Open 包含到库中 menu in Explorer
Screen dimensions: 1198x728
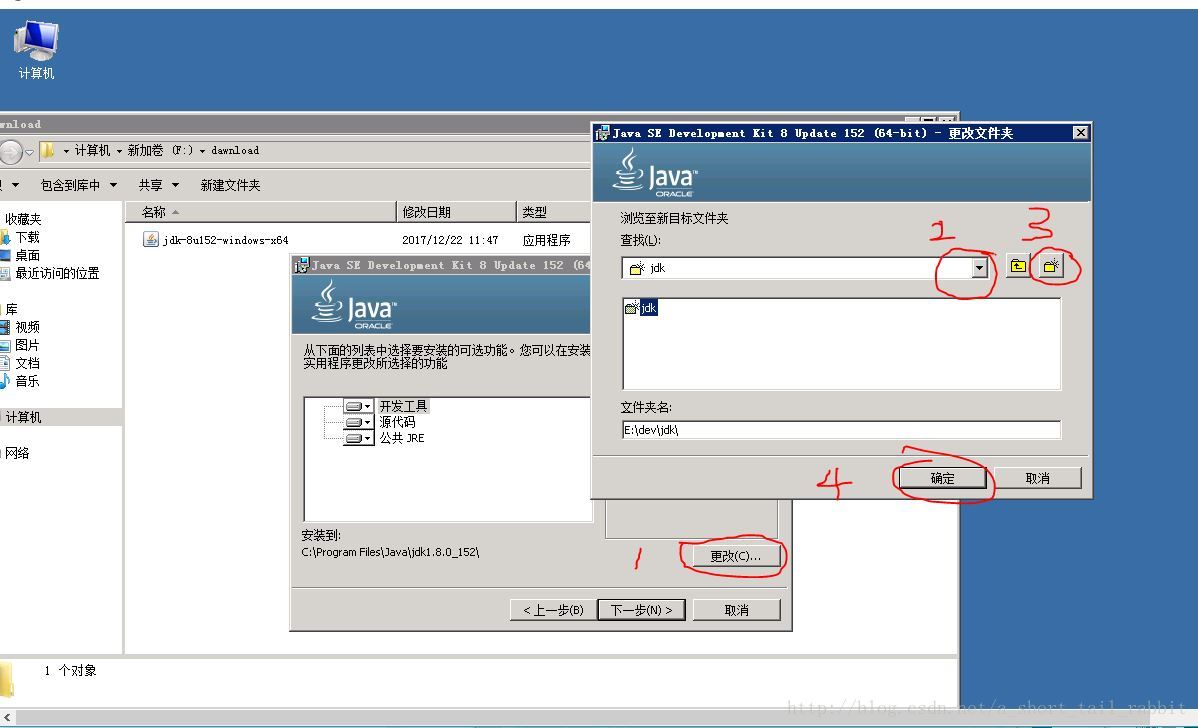(79, 185)
